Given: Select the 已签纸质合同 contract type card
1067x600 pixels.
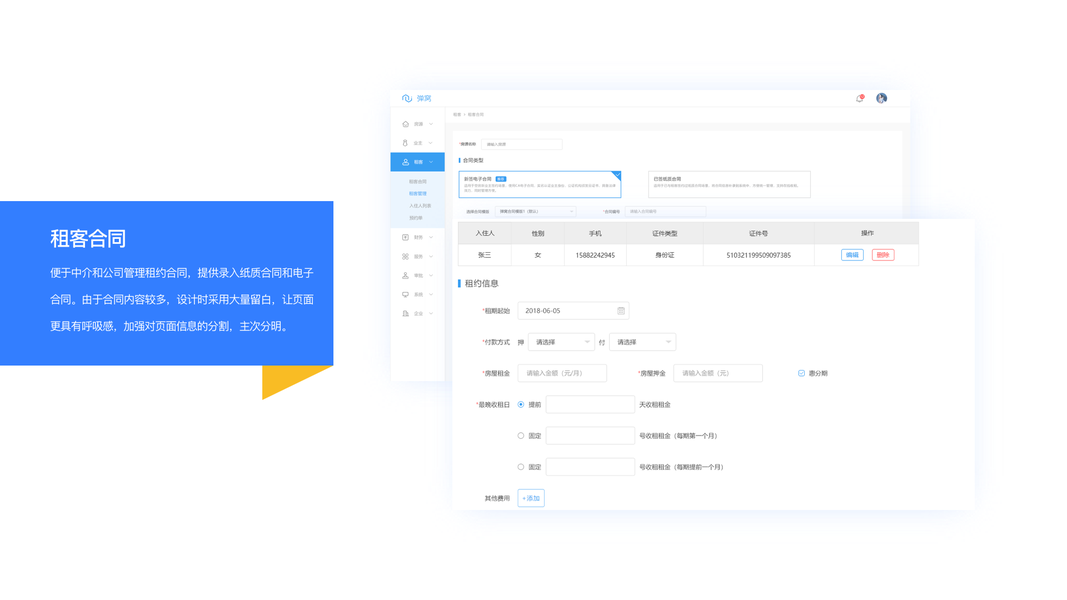Looking at the screenshot, I should point(729,184).
